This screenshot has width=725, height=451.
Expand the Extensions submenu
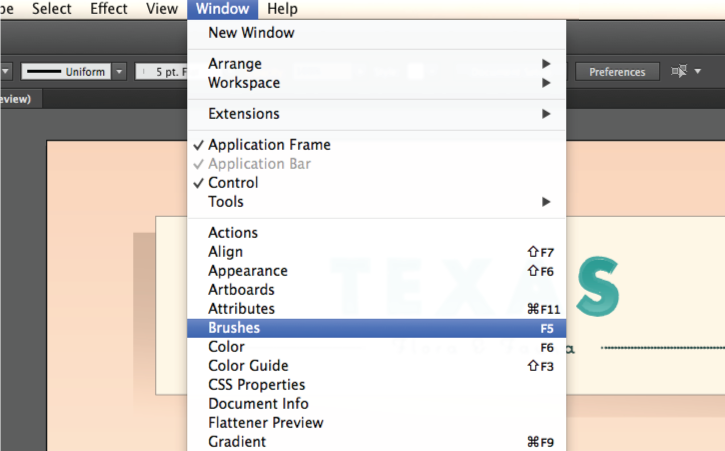376,114
